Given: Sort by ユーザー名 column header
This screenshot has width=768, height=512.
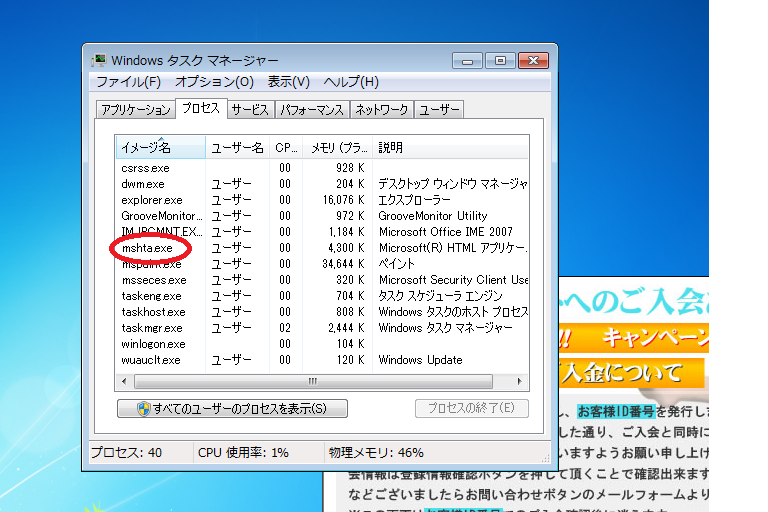Looking at the screenshot, I should pos(238,147).
